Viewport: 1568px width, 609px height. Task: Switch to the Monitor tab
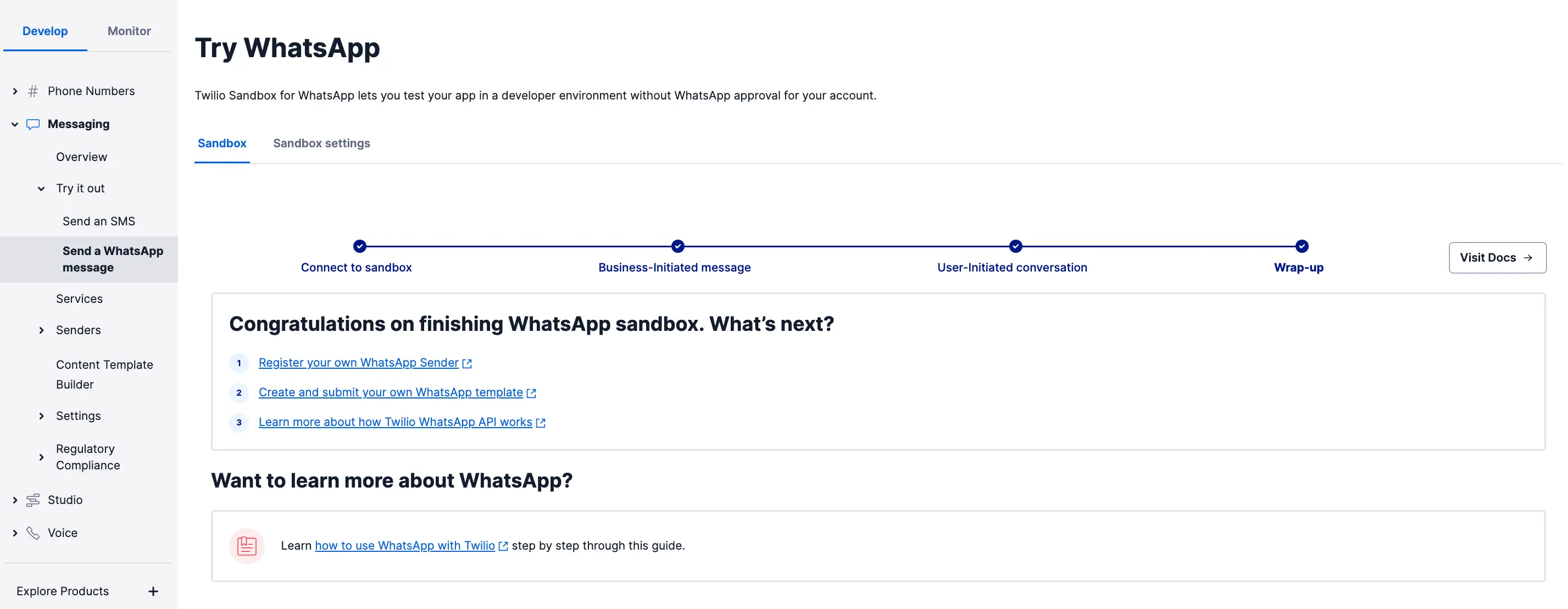129,31
